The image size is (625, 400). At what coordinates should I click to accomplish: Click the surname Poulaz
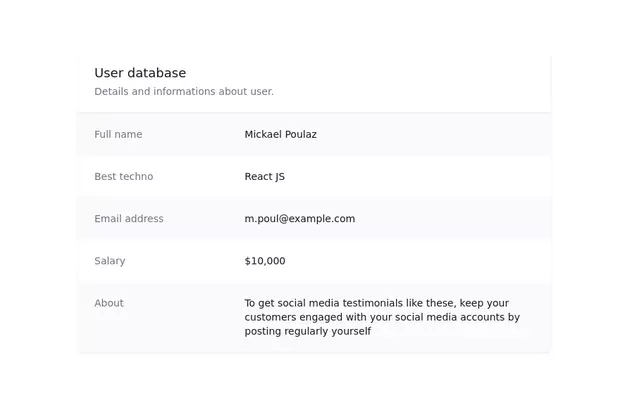pyautogui.click(x=299, y=135)
